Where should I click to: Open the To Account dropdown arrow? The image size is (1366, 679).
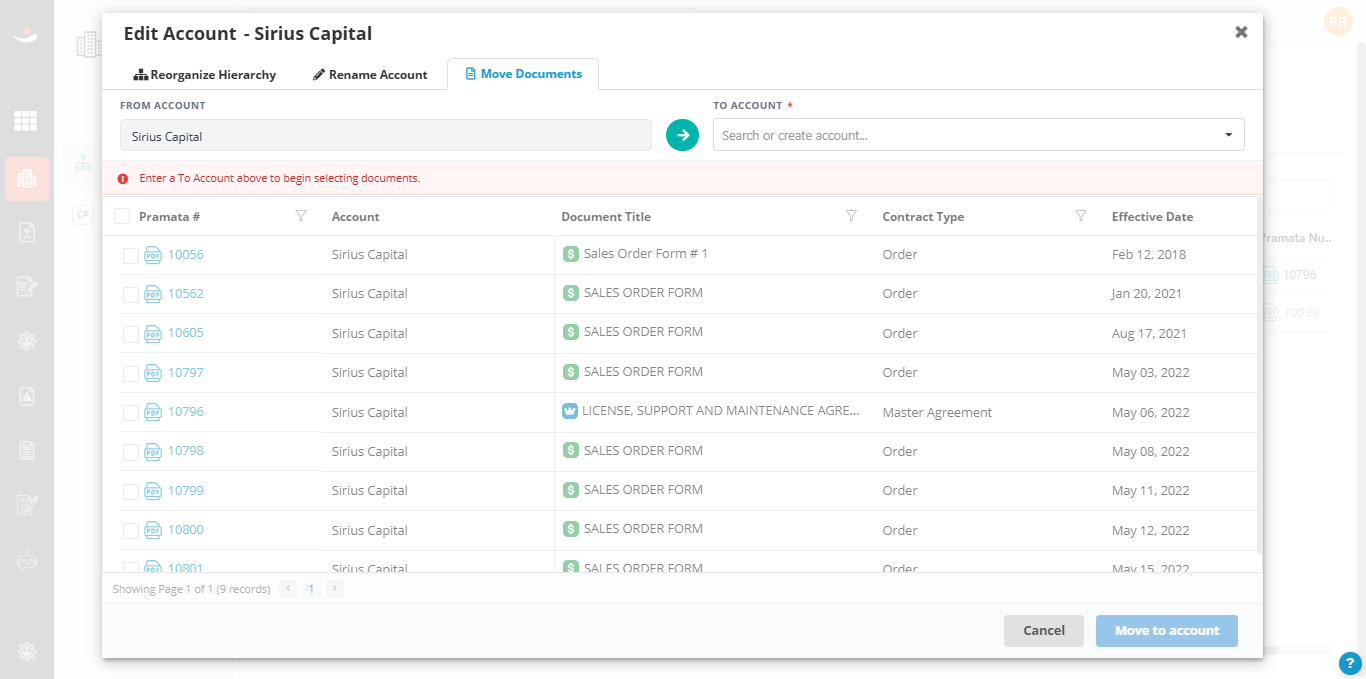pyautogui.click(x=1228, y=135)
